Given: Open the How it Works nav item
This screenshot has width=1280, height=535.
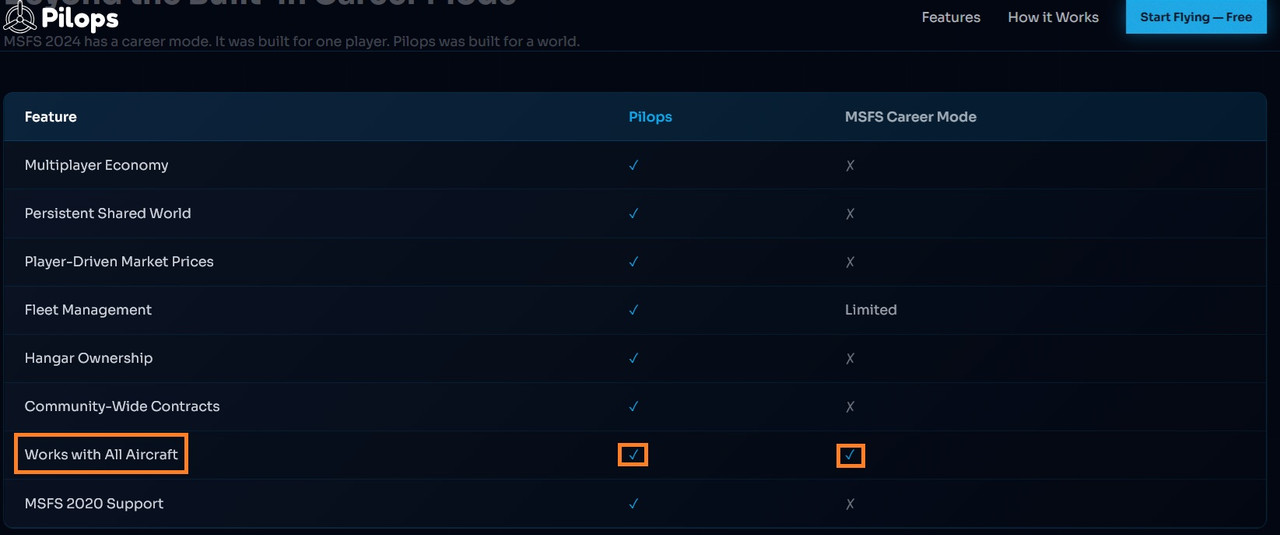Looking at the screenshot, I should pyautogui.click(x=1053, y=17).
